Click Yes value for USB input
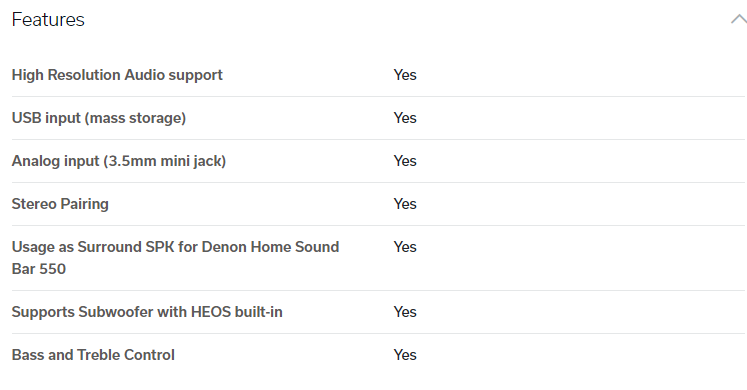Image resolution: width=747 pixels, height=390 pixels. 405,118
